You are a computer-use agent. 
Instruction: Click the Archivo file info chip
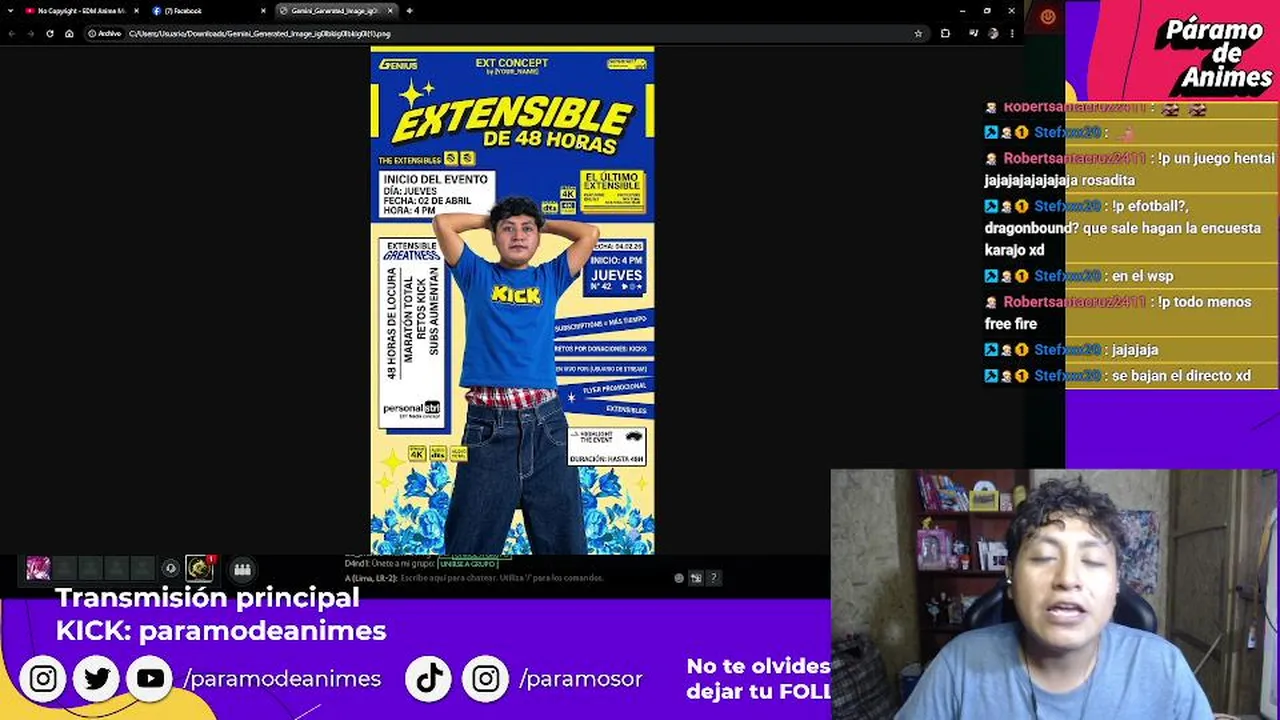pyautogui.click(x=104, y=34)
